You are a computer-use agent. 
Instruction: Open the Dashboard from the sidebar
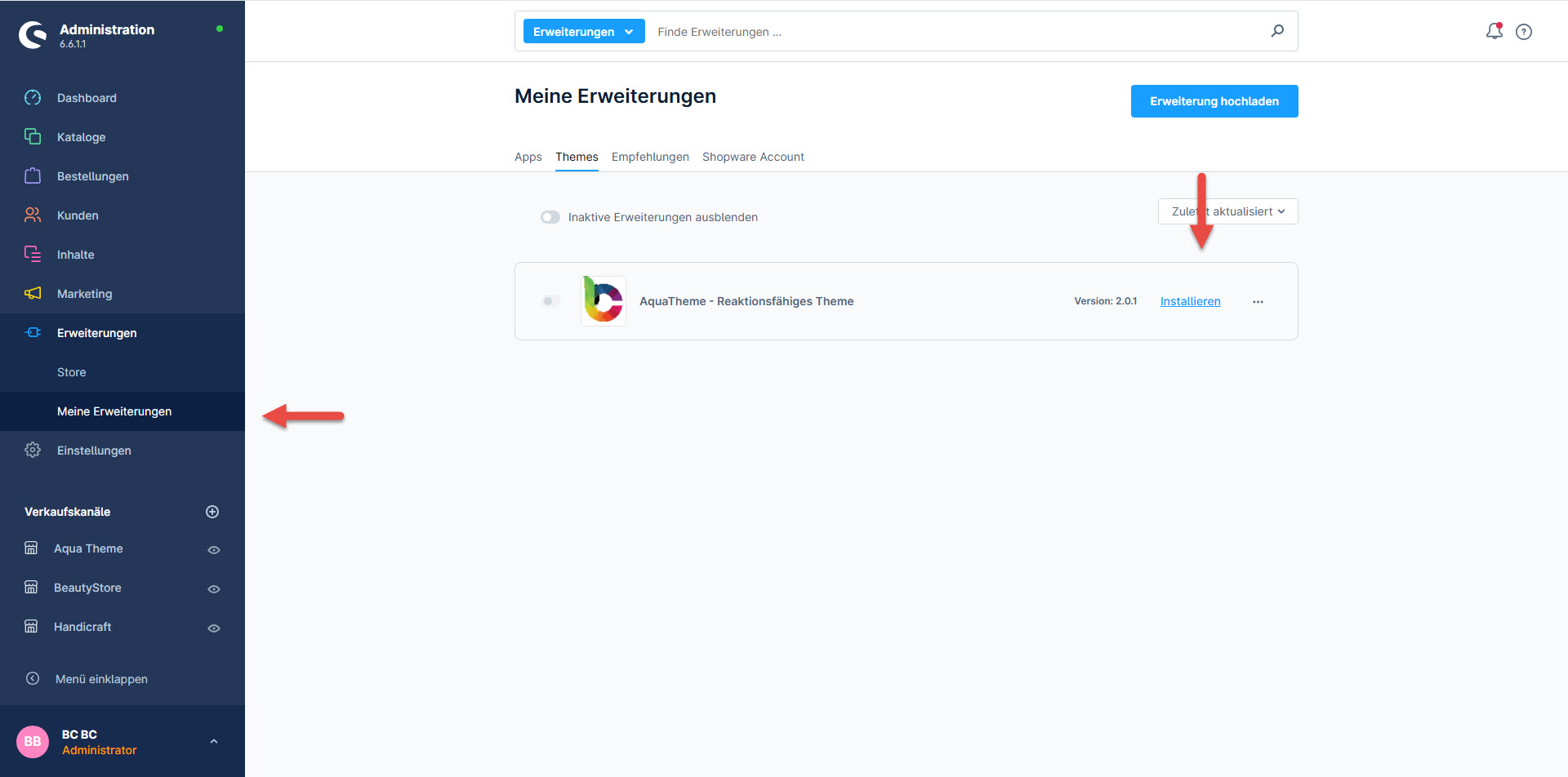tap(87, 98)
